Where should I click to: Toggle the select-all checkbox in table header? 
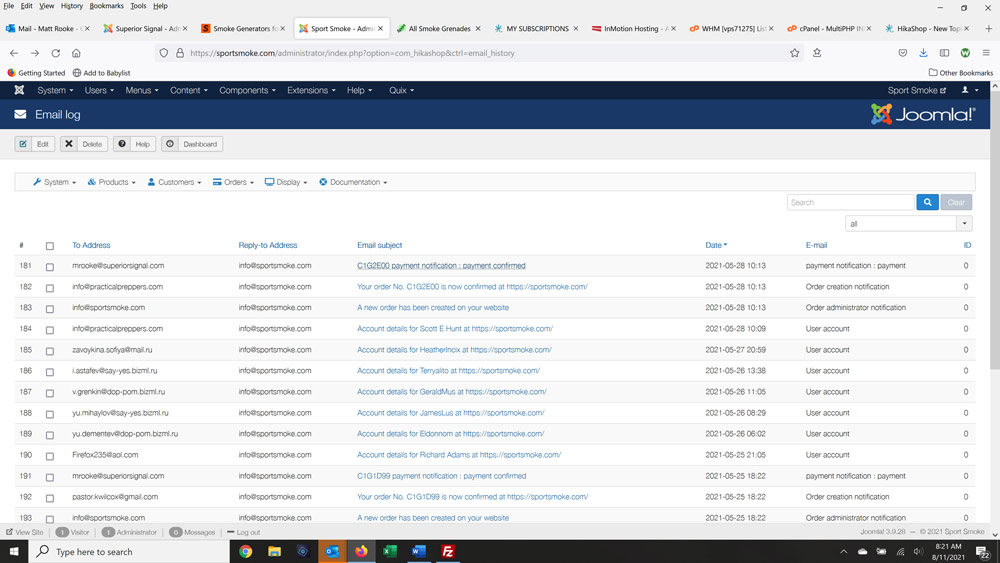(50, 246)
